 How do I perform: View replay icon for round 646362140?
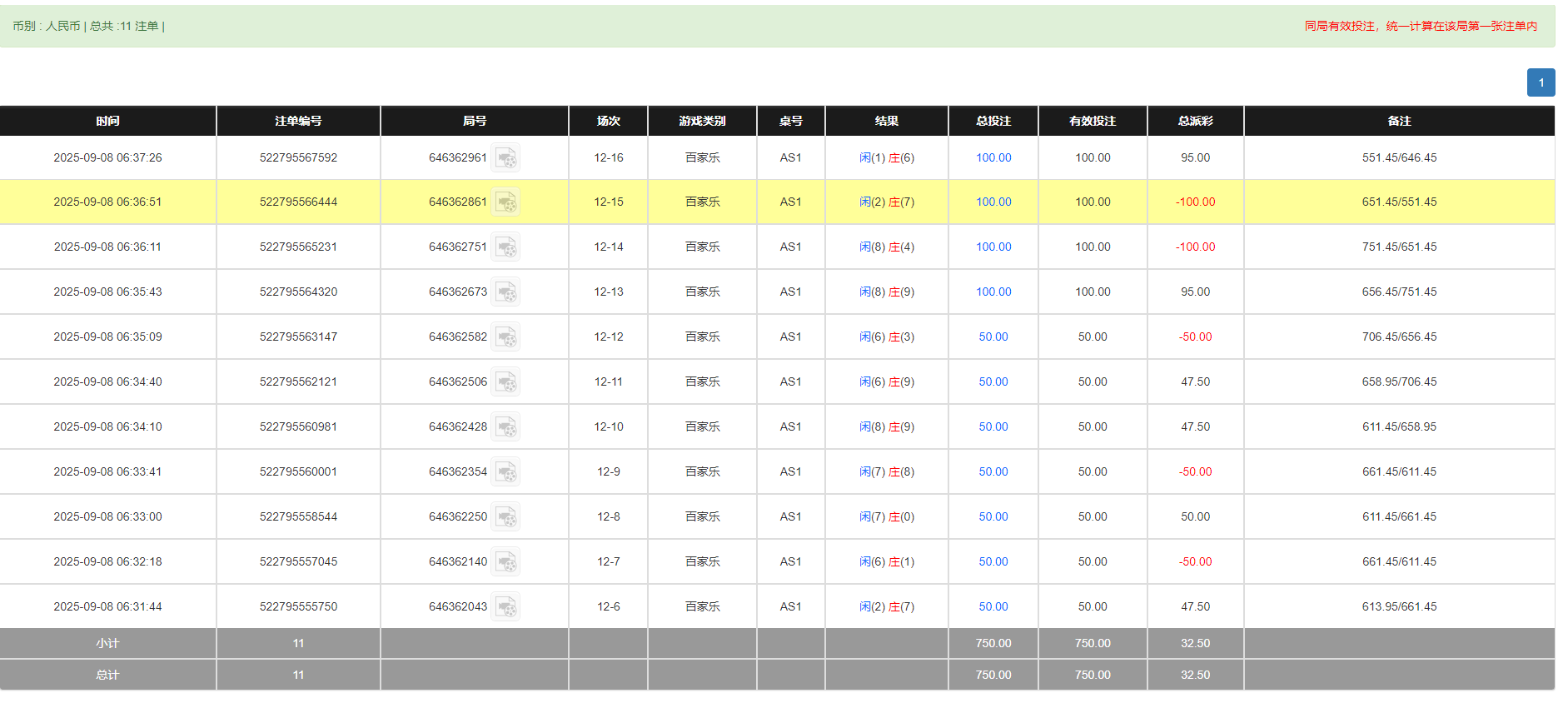(505, 562)
